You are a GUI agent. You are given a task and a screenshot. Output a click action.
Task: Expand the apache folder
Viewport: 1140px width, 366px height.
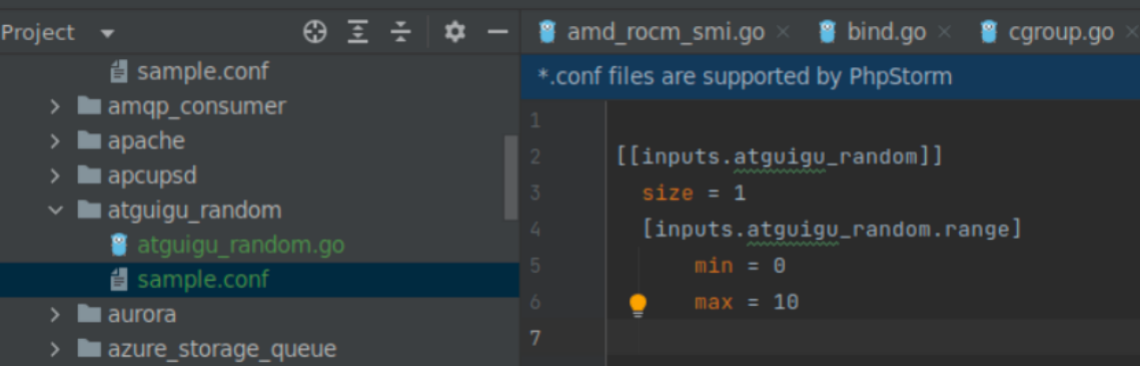click(x=55, y=140)
